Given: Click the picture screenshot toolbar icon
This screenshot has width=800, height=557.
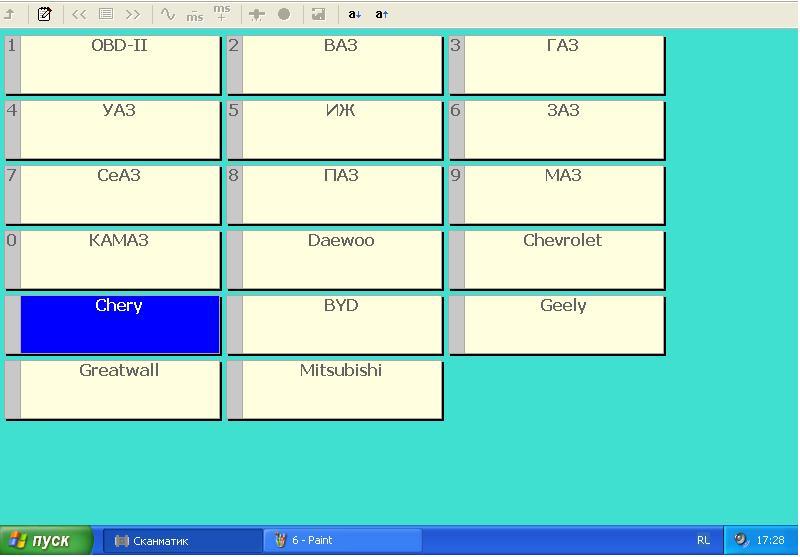Looking at the screenshot, I should point(318,14).
